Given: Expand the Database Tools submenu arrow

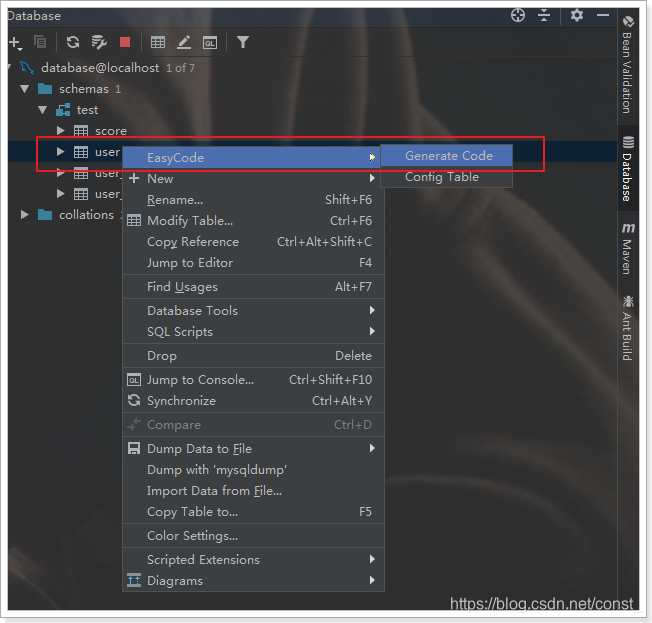Looking at the screenshot, I should (372, 310).
